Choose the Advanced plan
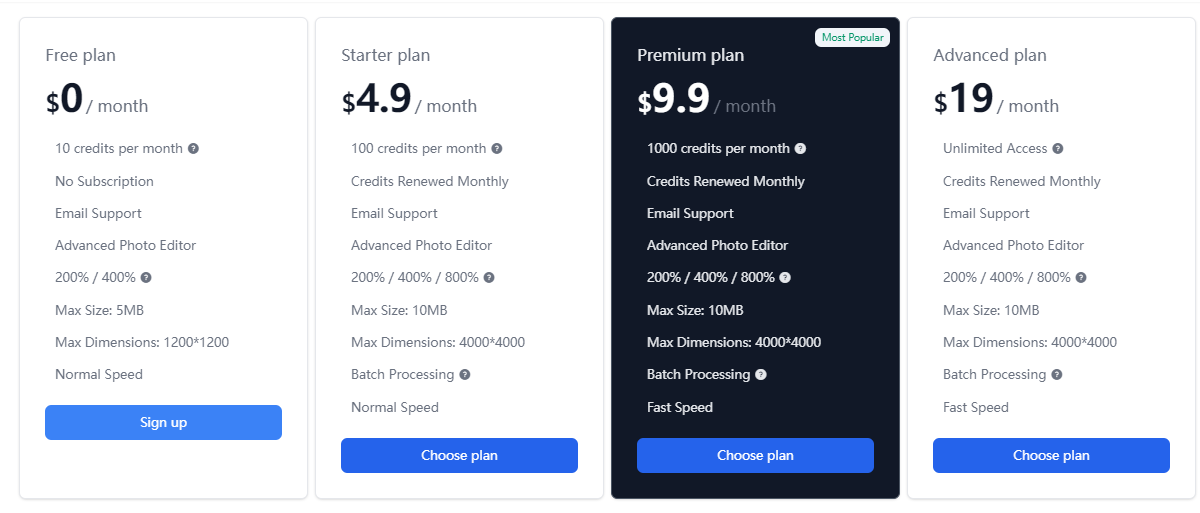1200x513 pixels. point(1051,455)
